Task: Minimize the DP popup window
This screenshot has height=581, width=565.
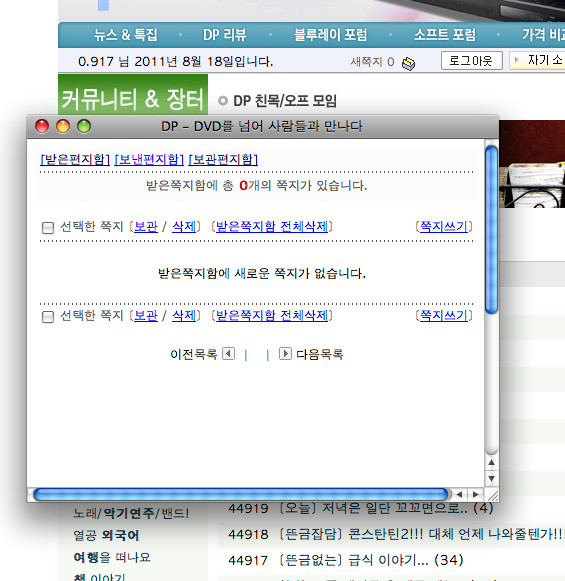Action: [x=63, y=126]
